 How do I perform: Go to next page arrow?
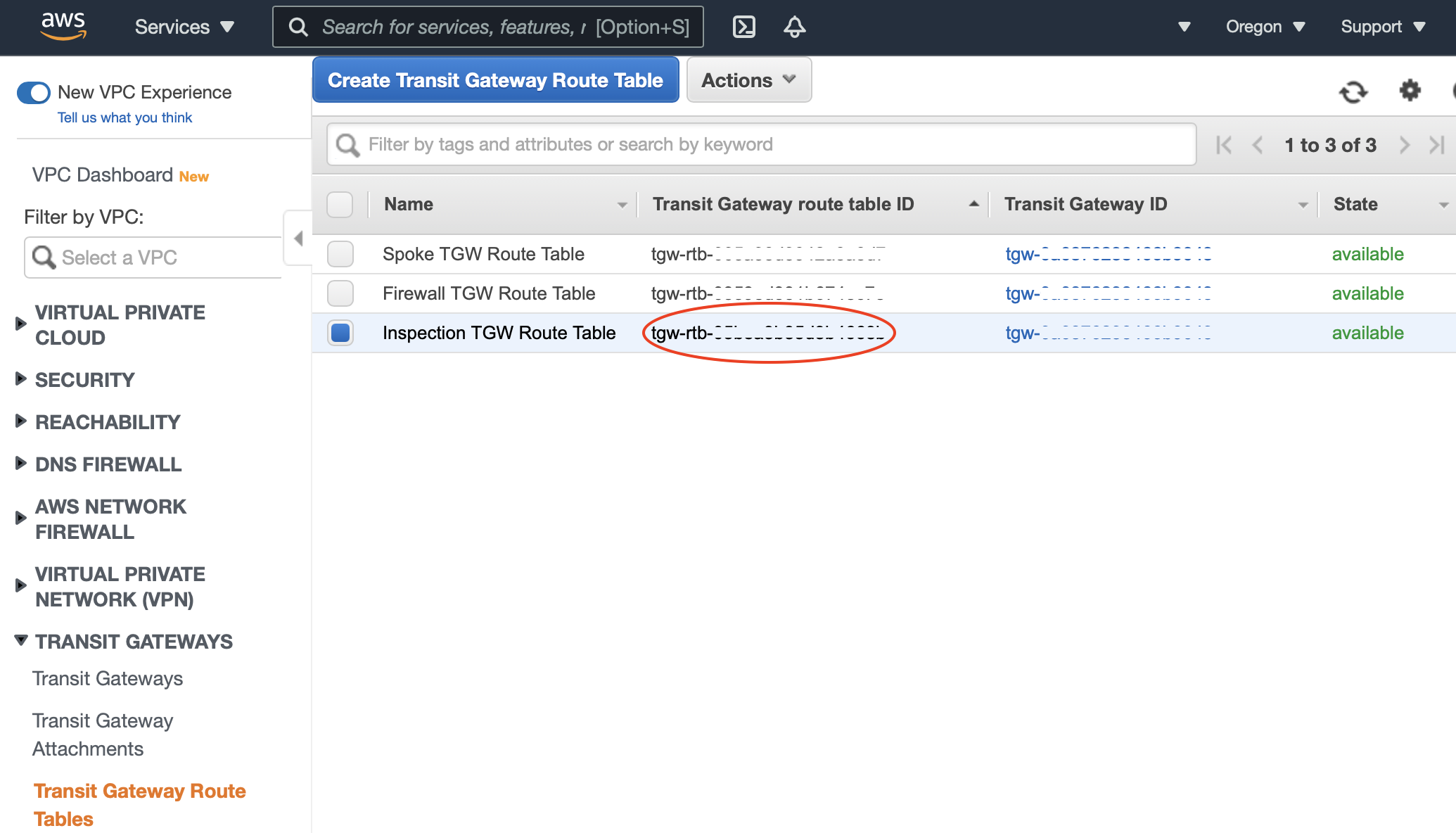pos(1404,145)
